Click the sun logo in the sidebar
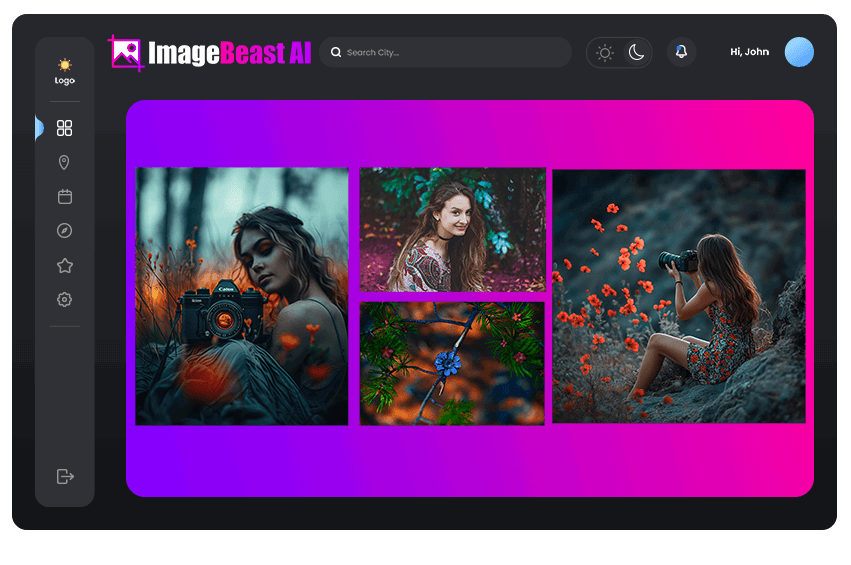851x565 pixels. [65, 66]
